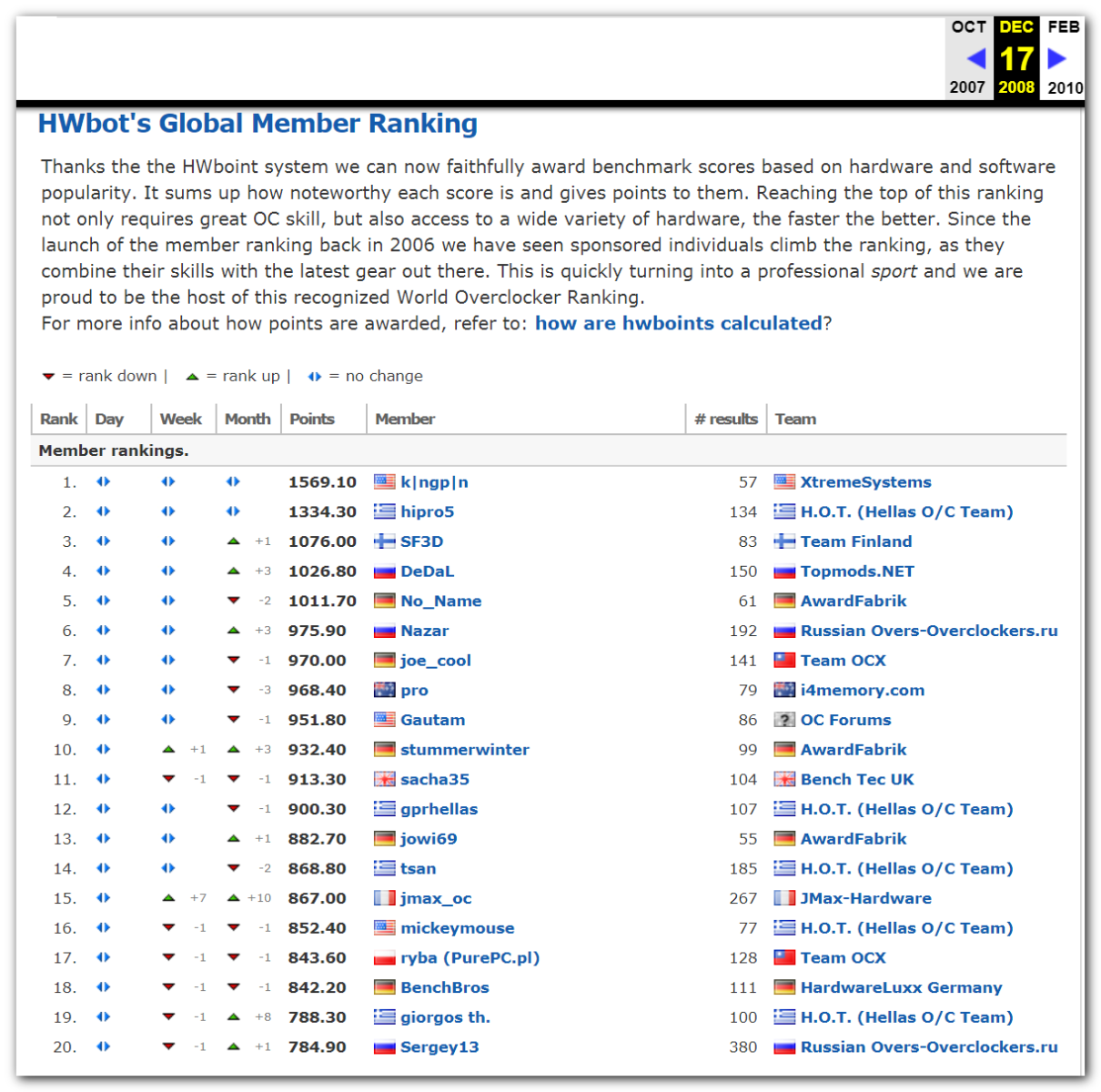The width and height of the screenshot is (1101, 1092).
Task: Open the XtremeSystems team page
Action: [865, 482]
